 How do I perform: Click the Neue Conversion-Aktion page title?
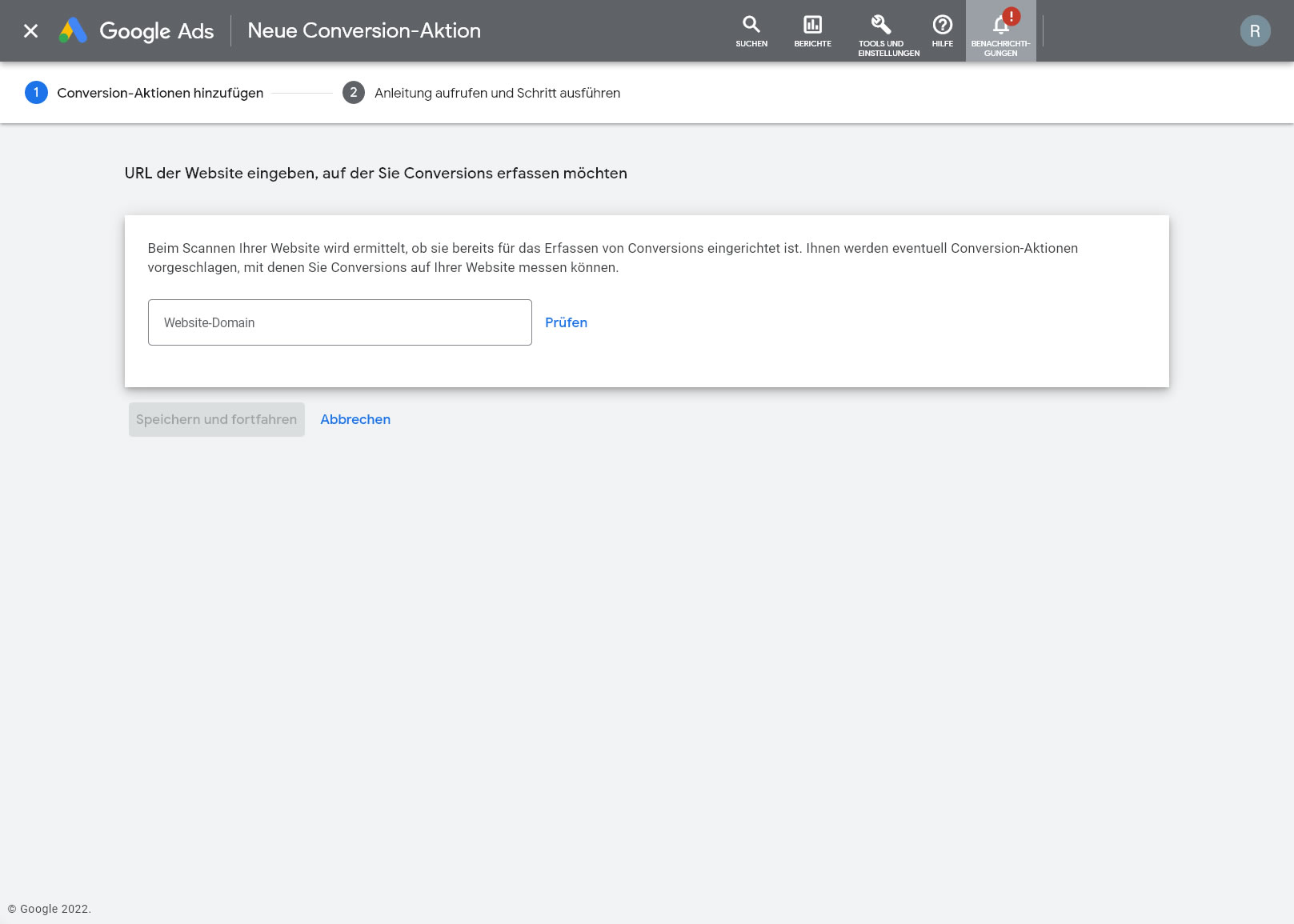pyautogui.click(x=364, y=31)
